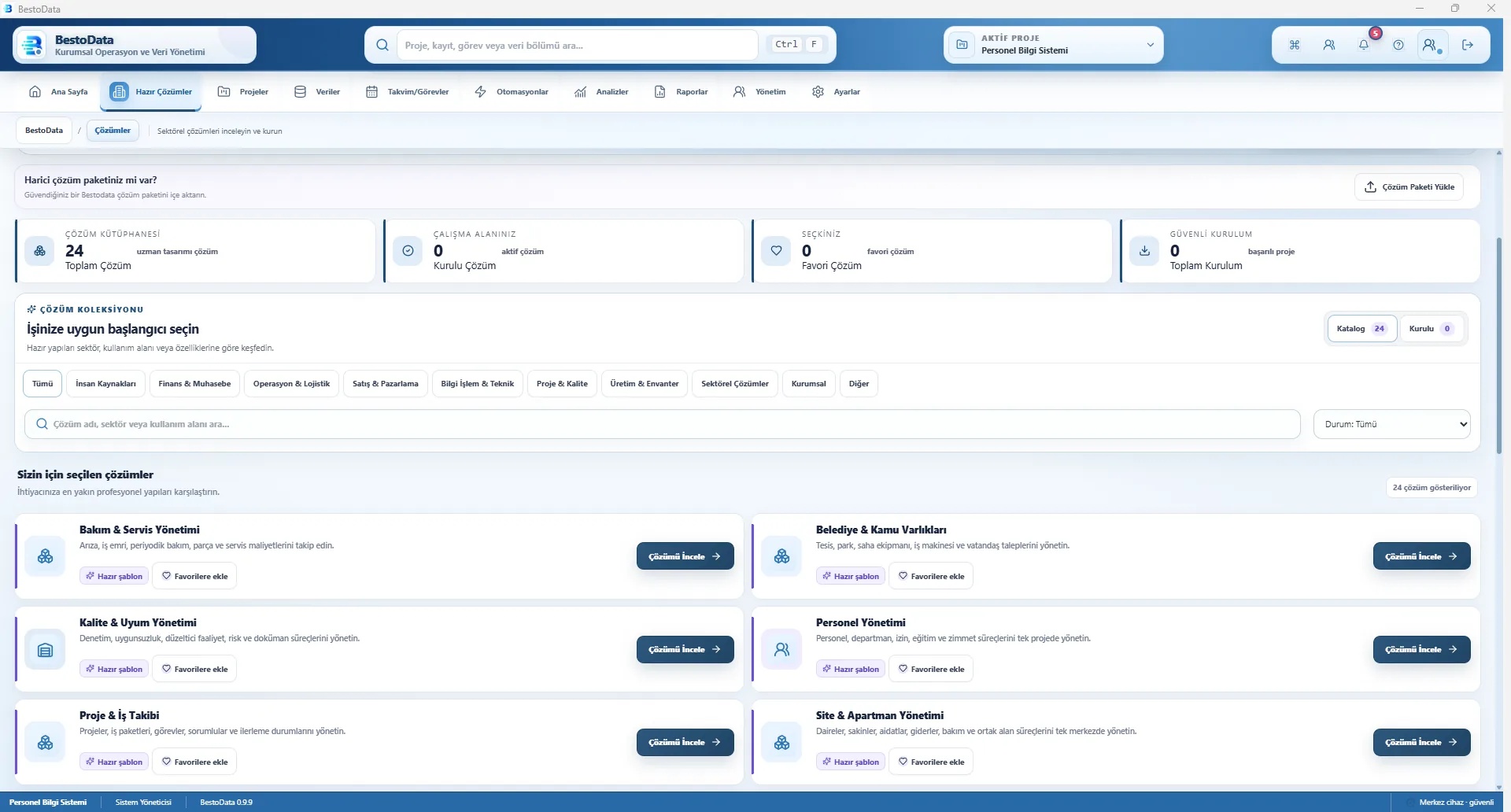
Task: Click the BestoData breadcrumb link
Action: pyautogui.click(x=44, y=131)
